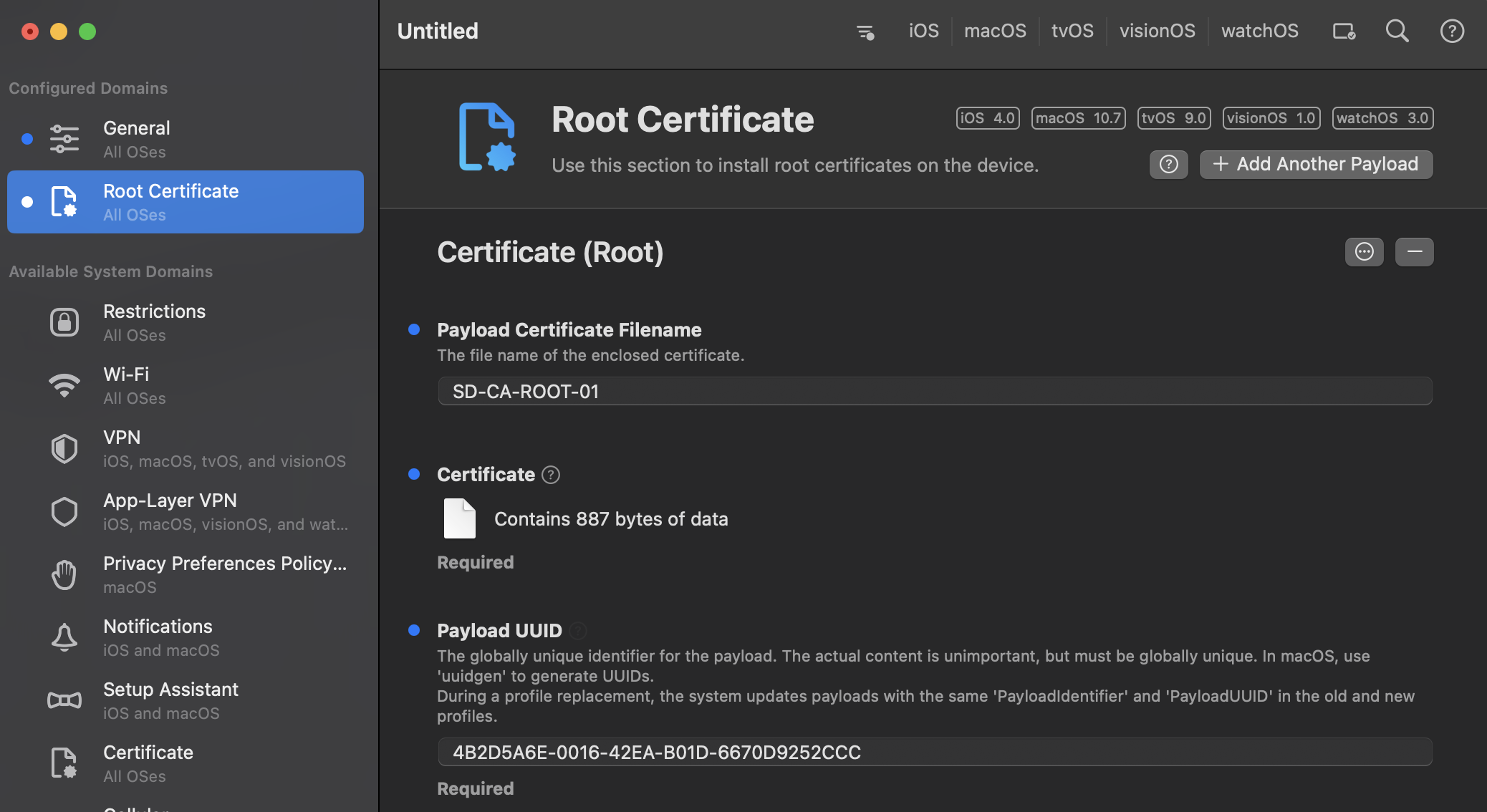Viewport: 1487px width, 812px height.
Task: Click the Restrictions lock icon in sidebar
Action: click(64, 322)
